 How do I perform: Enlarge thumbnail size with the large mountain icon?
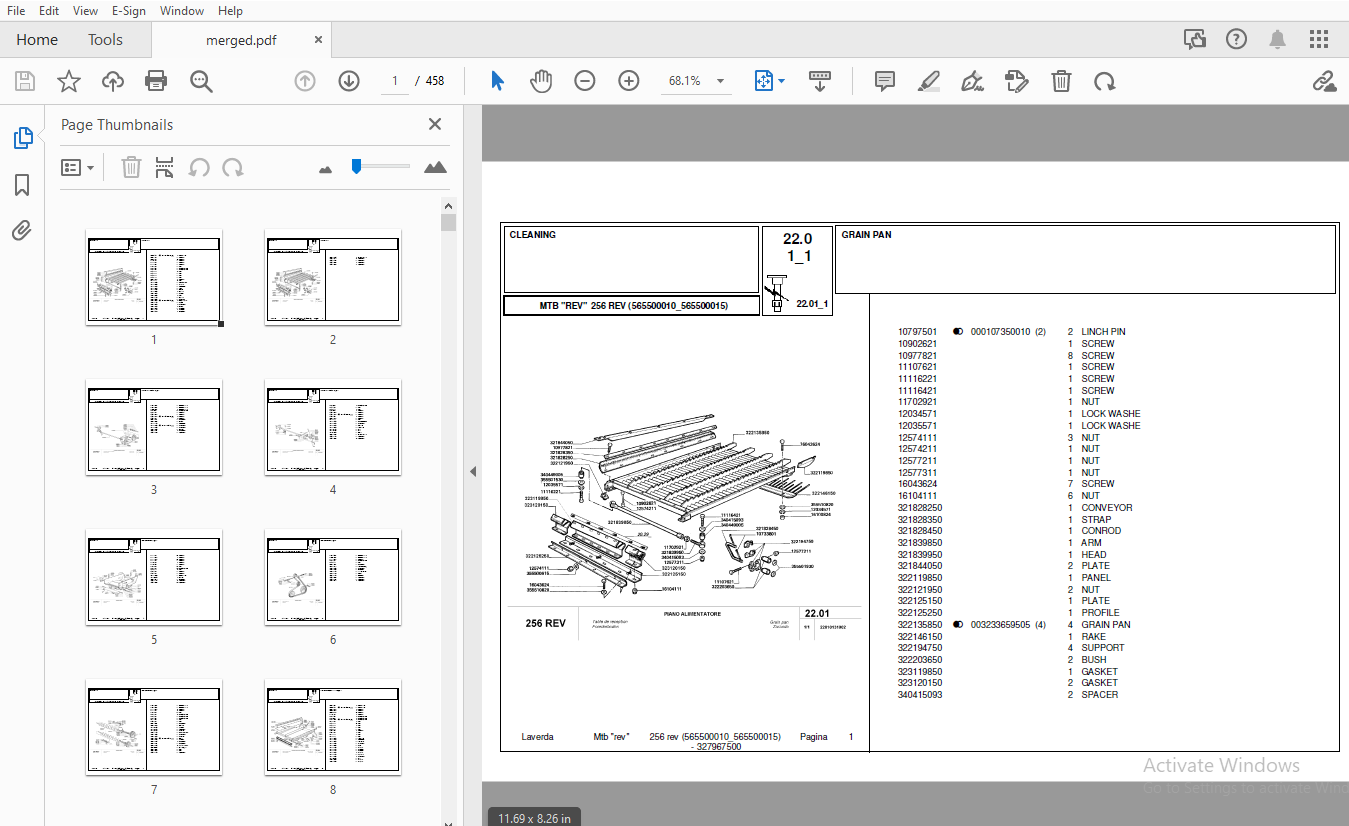[435, 167]
